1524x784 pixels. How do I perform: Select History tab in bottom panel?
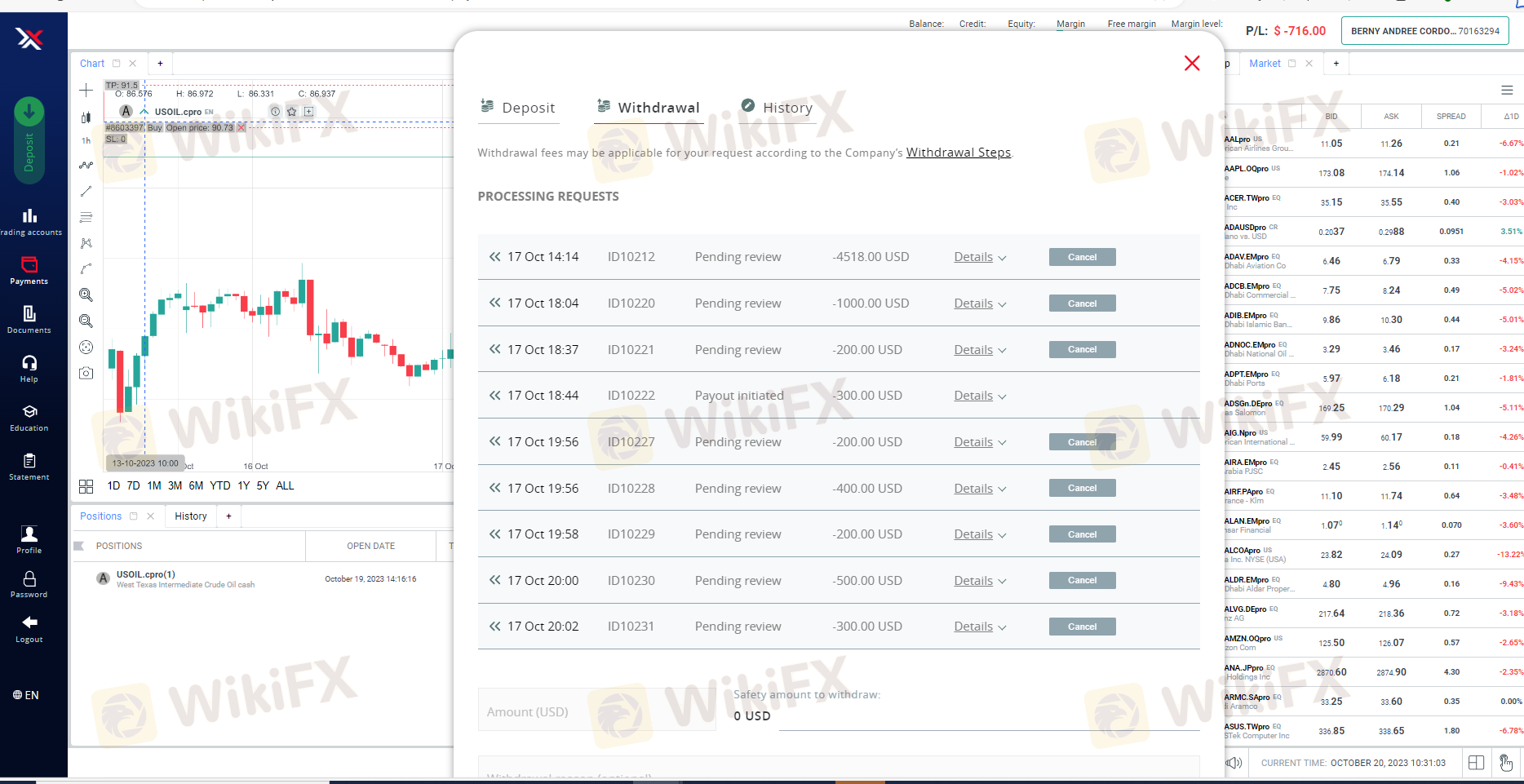click(x=191, y=516)
